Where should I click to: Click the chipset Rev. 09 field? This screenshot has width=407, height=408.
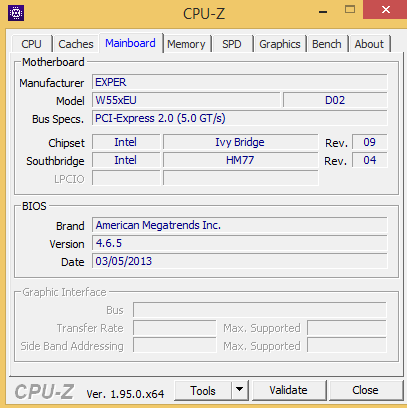pos(370,142)
